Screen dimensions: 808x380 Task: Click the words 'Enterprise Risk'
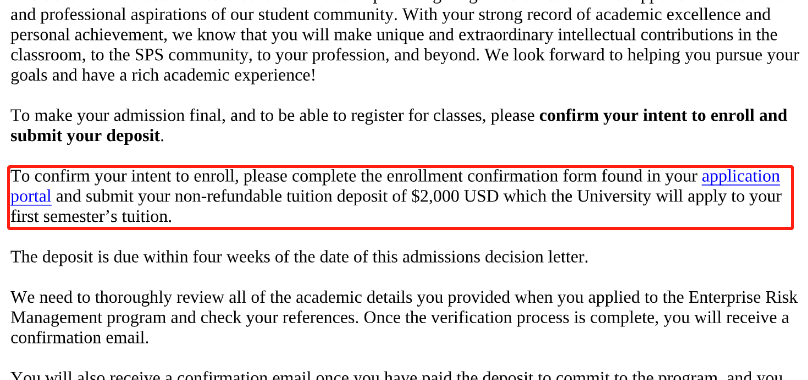pyautogui.click(x=743, y=298)
